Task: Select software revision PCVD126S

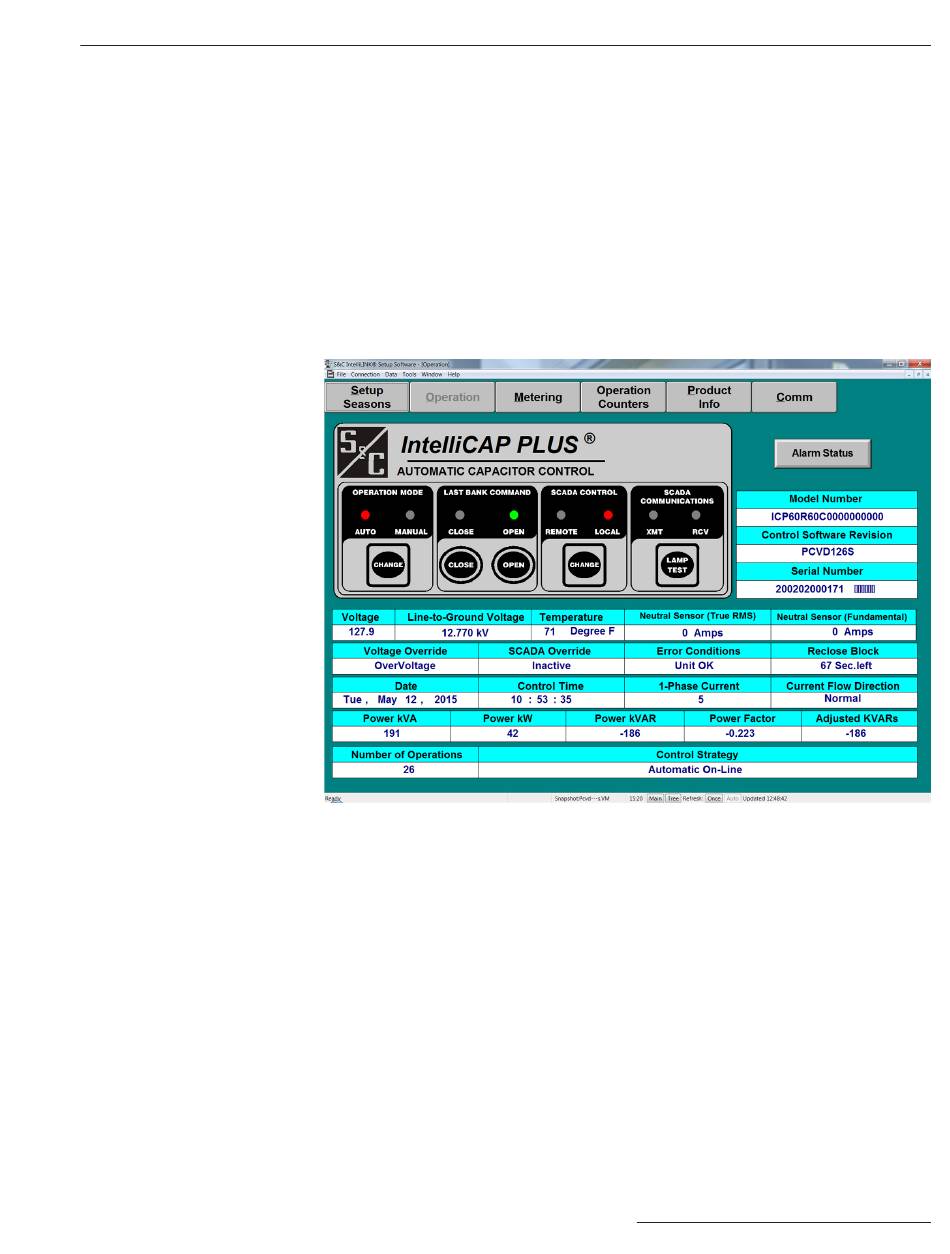Action: click(826, 552)
